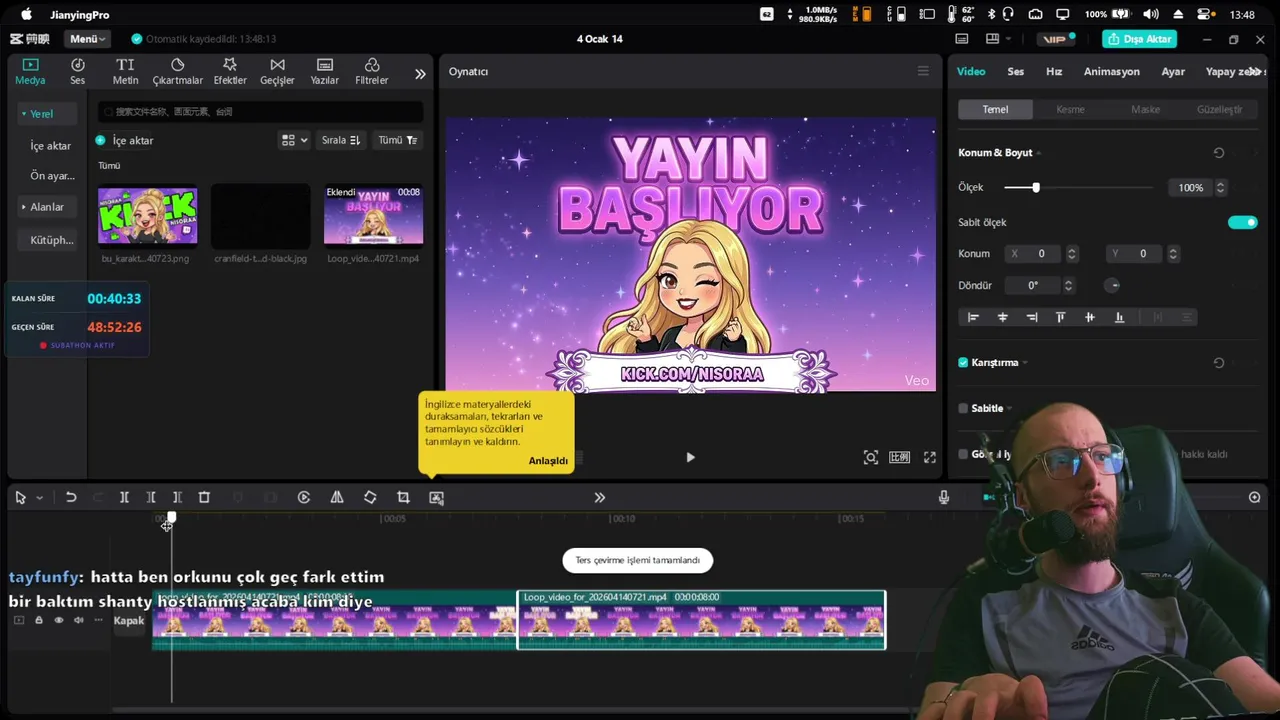Click the Dışa Aktar export button
The height and width of the screenshot is (720, 1280).
[x=1139, y=39]
